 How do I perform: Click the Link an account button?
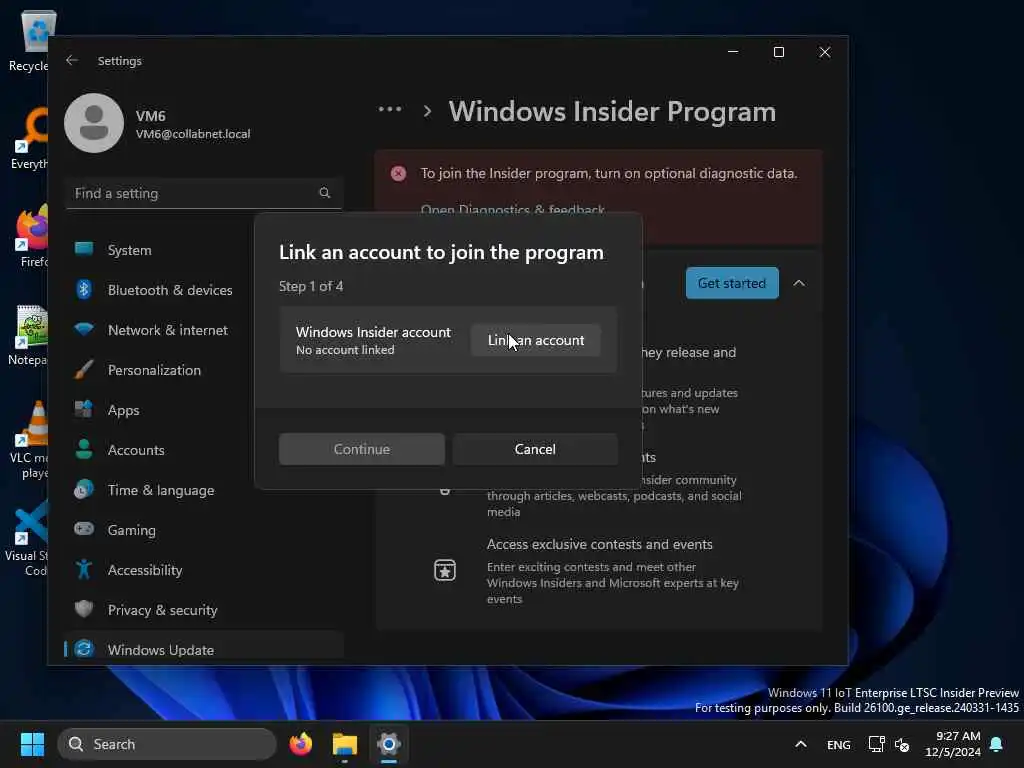click(536, 340)
